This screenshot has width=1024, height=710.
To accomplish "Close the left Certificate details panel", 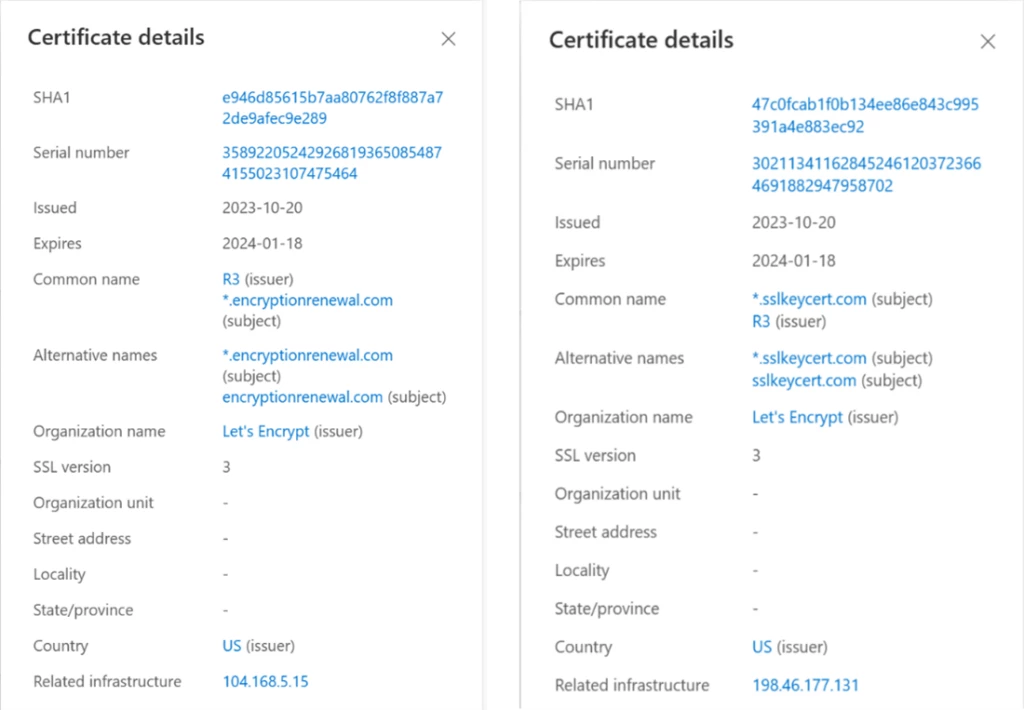I will pos(448,38).
